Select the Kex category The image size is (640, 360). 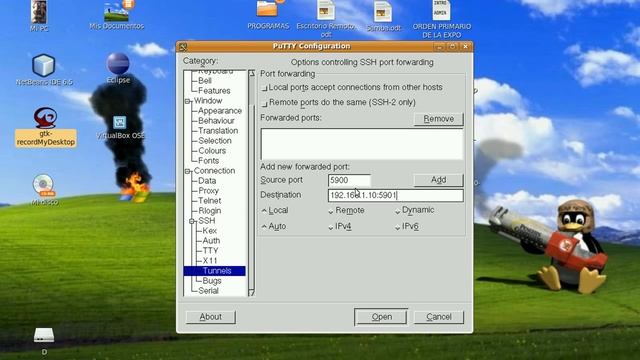coord(210,231)
